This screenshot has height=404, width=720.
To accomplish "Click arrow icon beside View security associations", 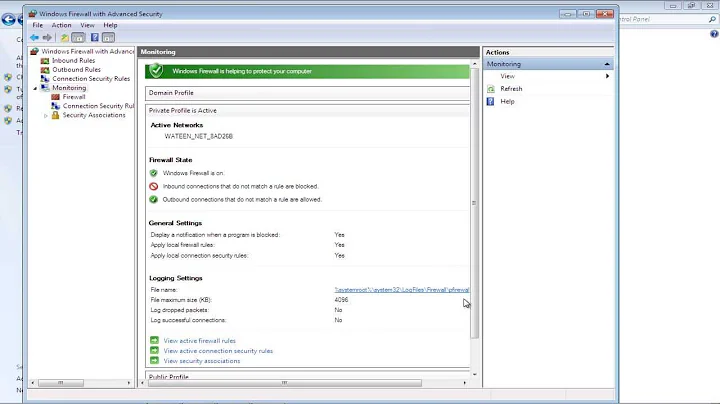I will pos(154,360).
